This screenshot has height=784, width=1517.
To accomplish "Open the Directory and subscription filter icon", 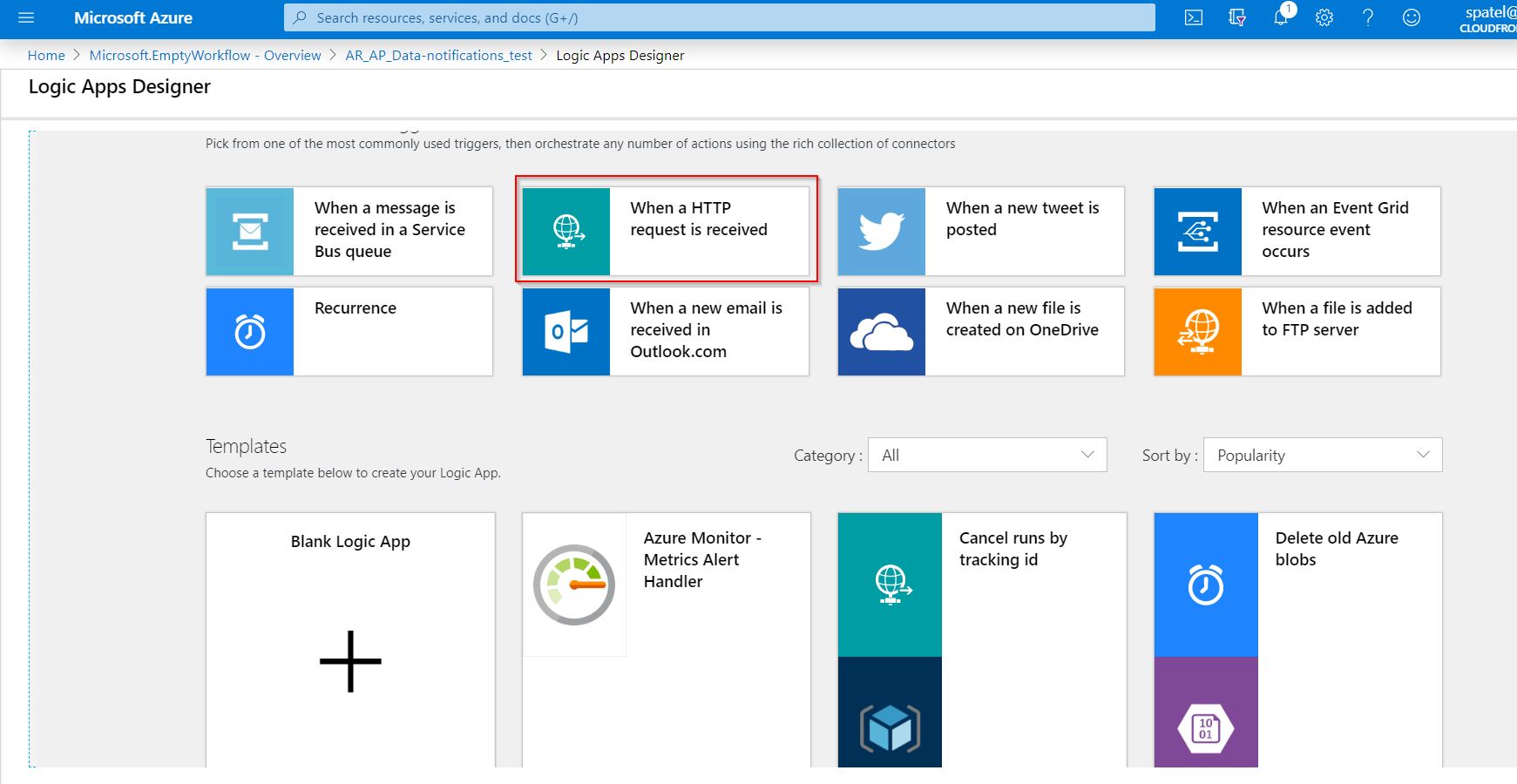I will pyautogui.click(x=1237, y=17).
